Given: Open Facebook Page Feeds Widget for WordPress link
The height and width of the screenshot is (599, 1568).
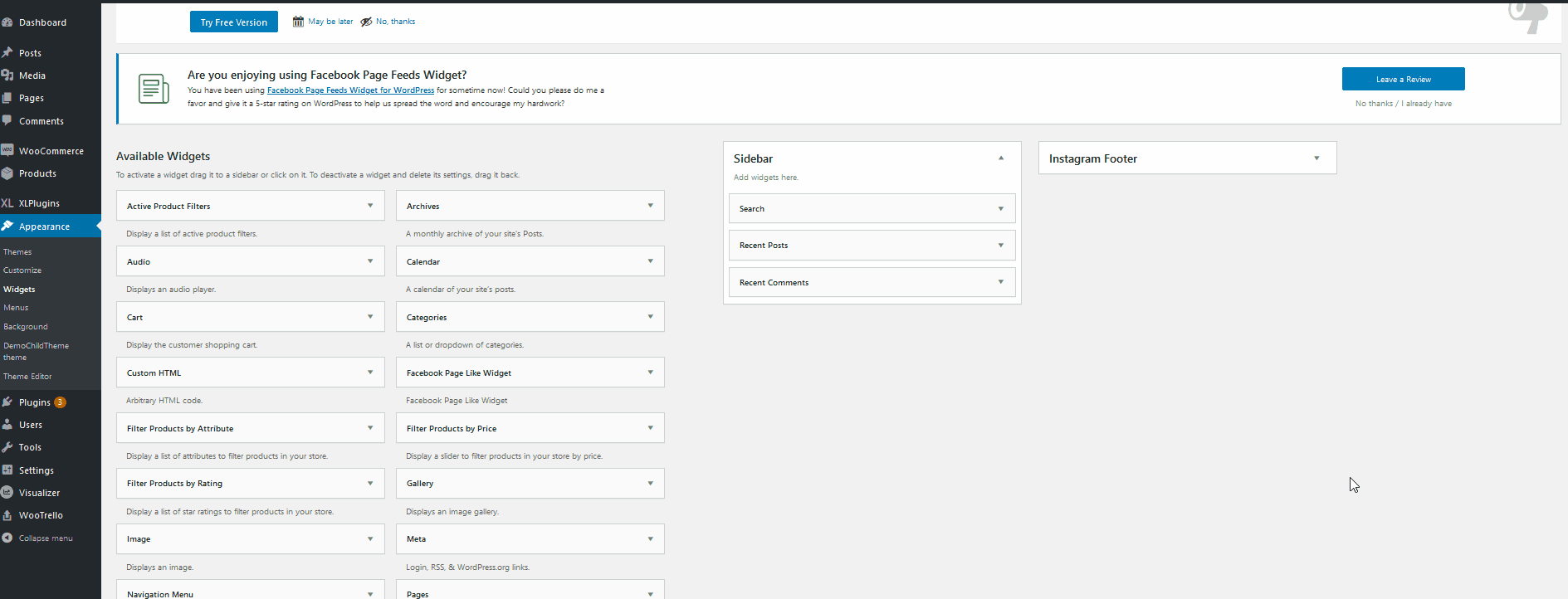Looking at the screenshot, I should [350, 90].
